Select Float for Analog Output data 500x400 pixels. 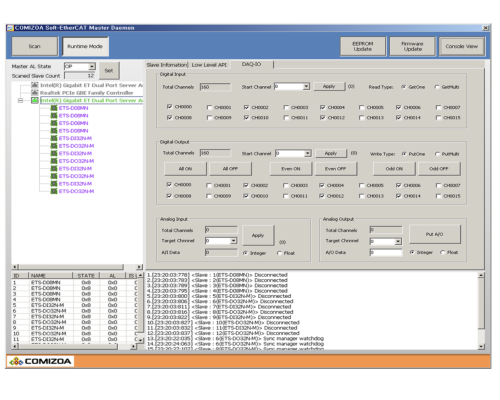click(443, 252)
